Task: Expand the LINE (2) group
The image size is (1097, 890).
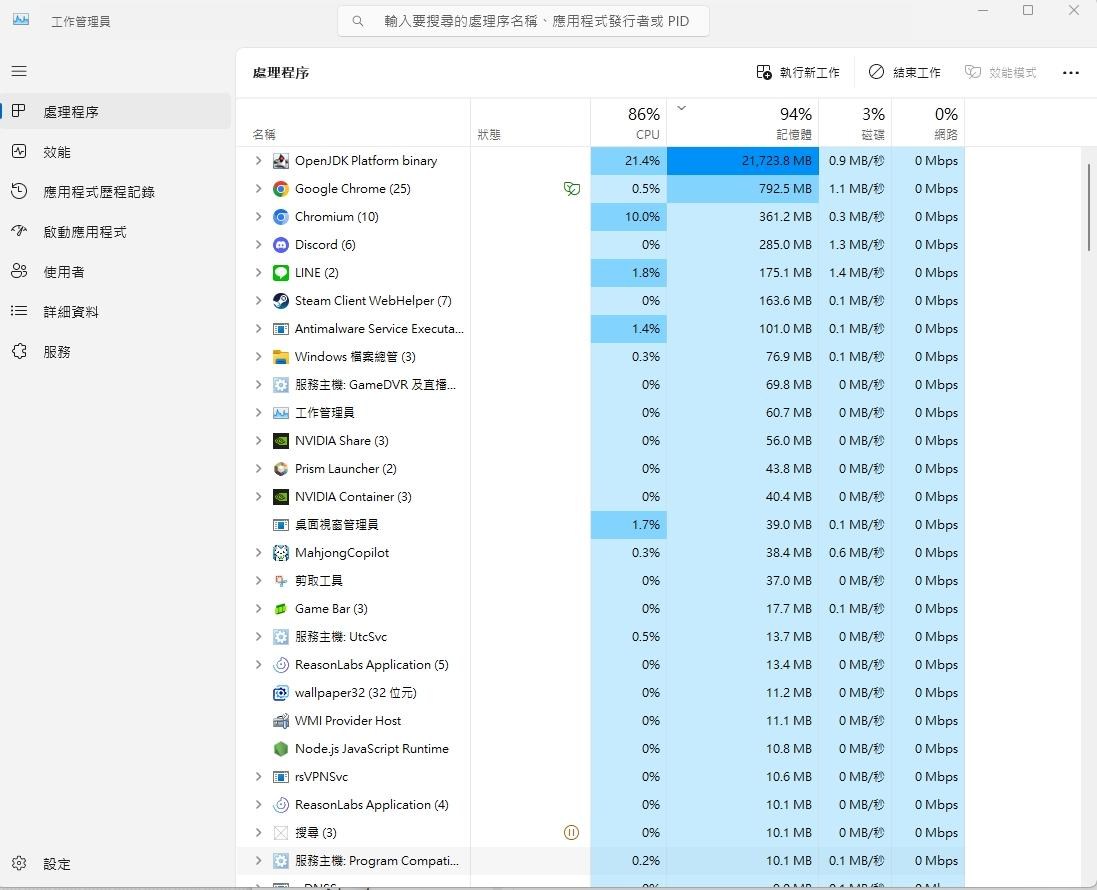Action: click(x=258, y=273)
